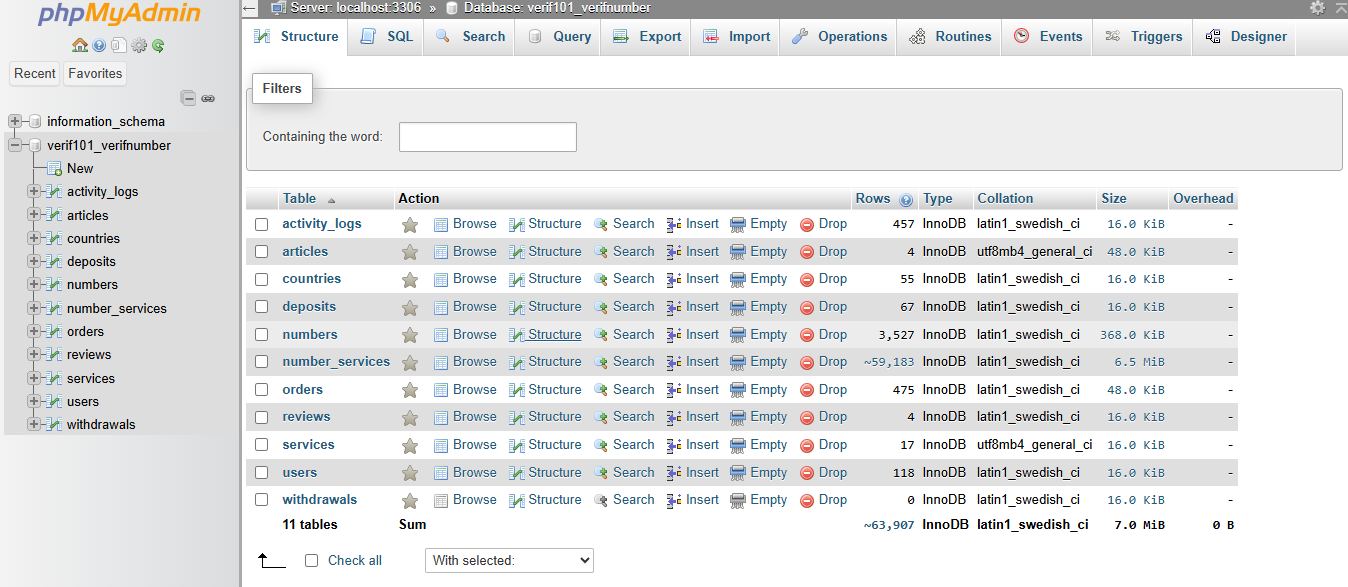Open the Export tab
Image resolution: width=1348 pixels, height=587 pixels.
click(x=647, y=37)
